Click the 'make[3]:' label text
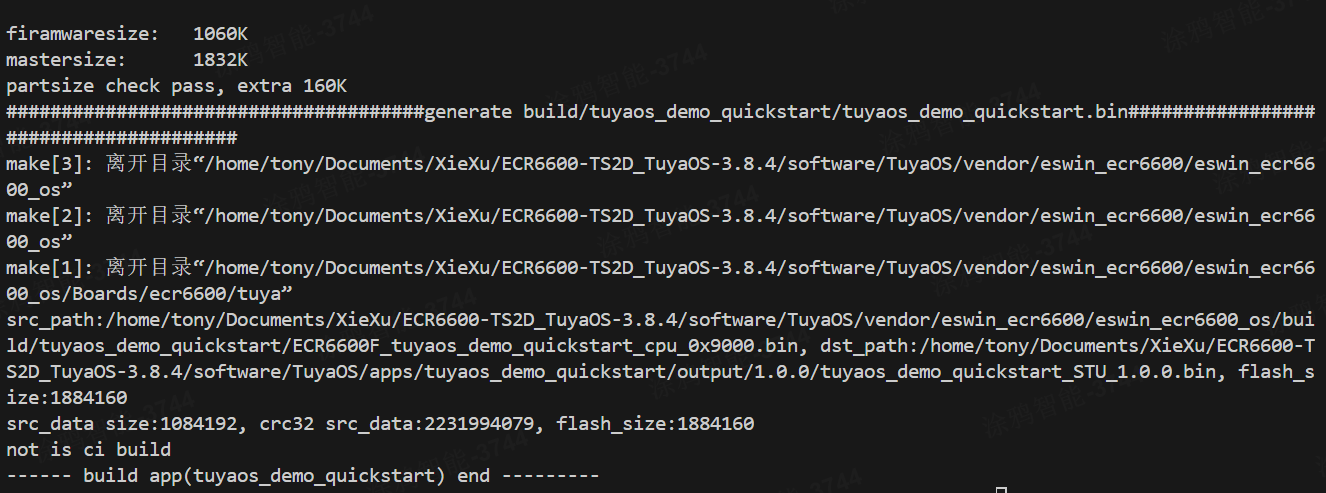The width and height of the screenshot is (1326, 493). (x=50, y=163)
